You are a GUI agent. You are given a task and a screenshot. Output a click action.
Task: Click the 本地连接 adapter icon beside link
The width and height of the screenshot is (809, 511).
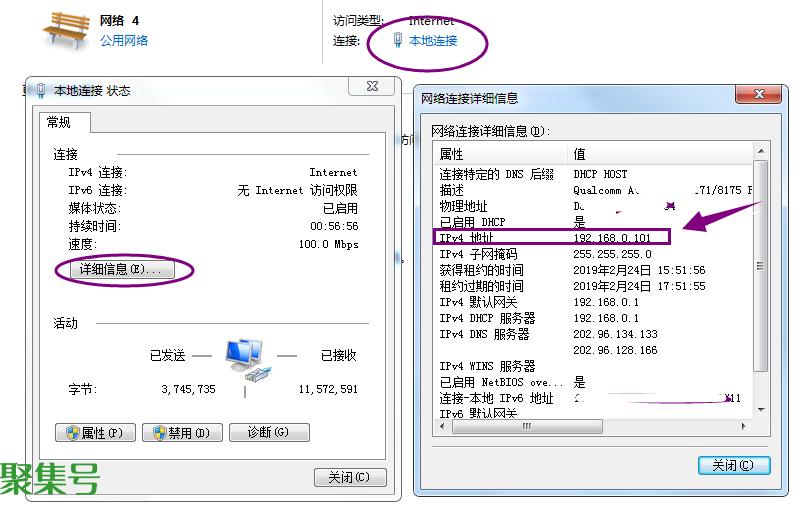tap(398, 41)
